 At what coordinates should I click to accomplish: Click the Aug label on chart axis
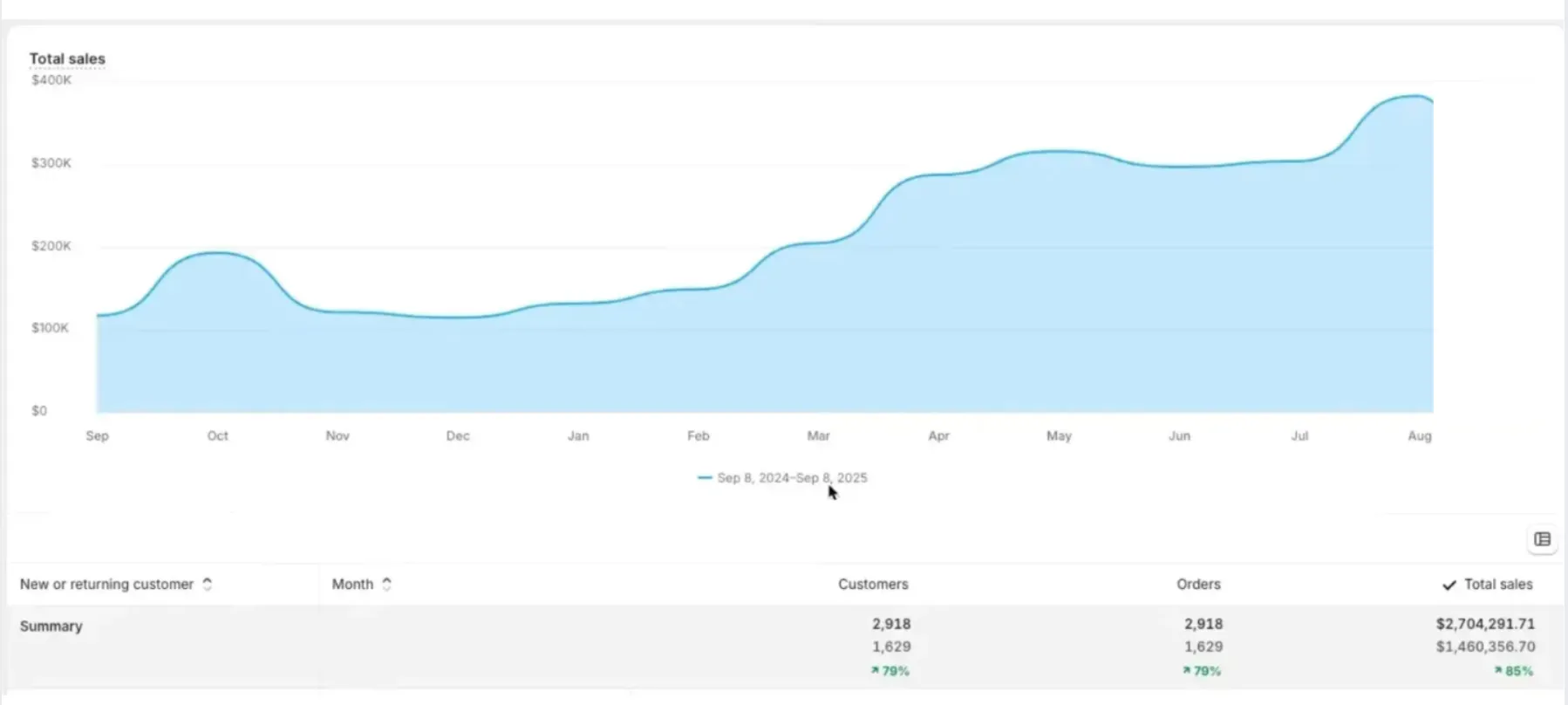[x=1419, y=435]
